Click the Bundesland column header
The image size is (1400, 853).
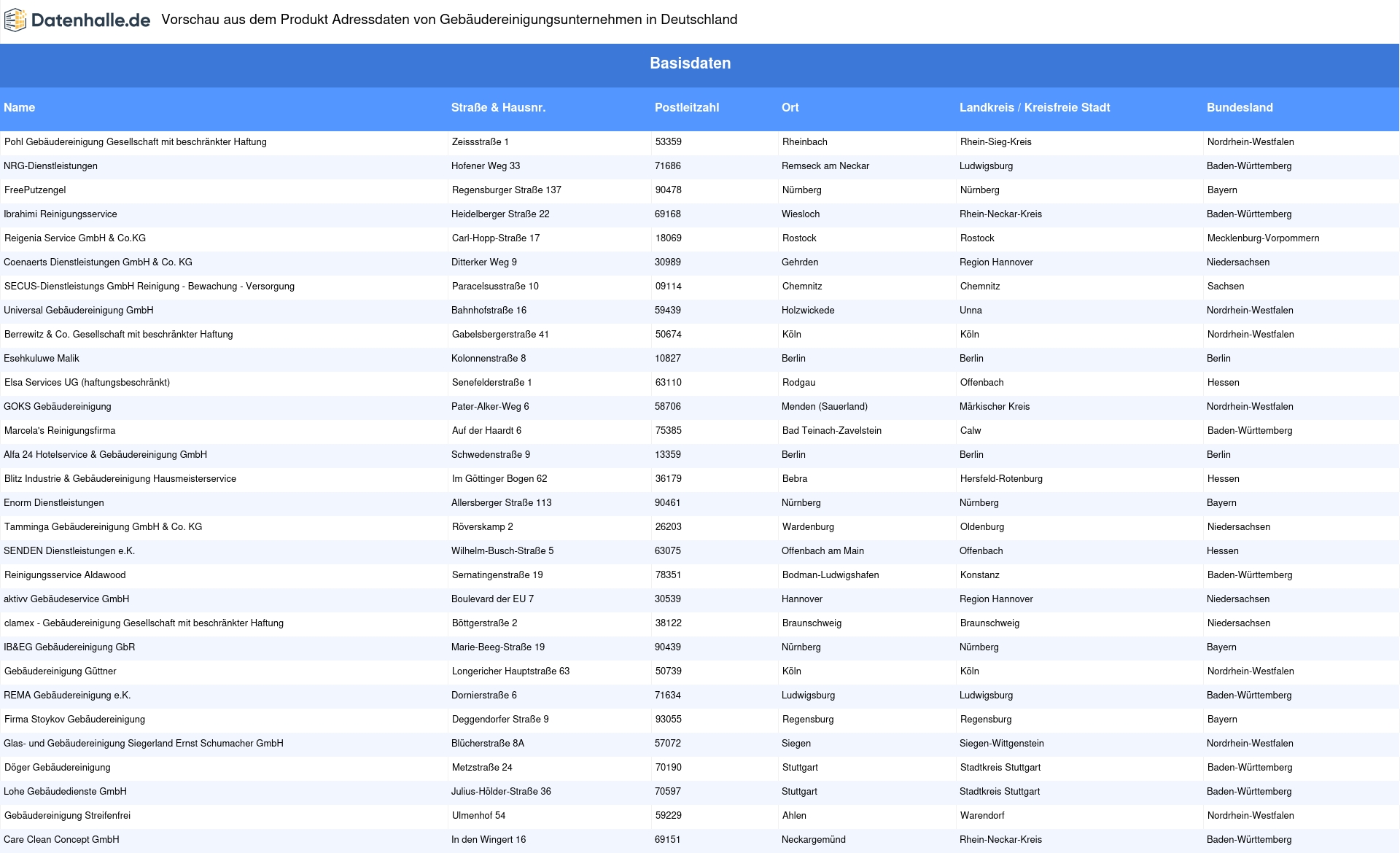[x=1240, y=107]
